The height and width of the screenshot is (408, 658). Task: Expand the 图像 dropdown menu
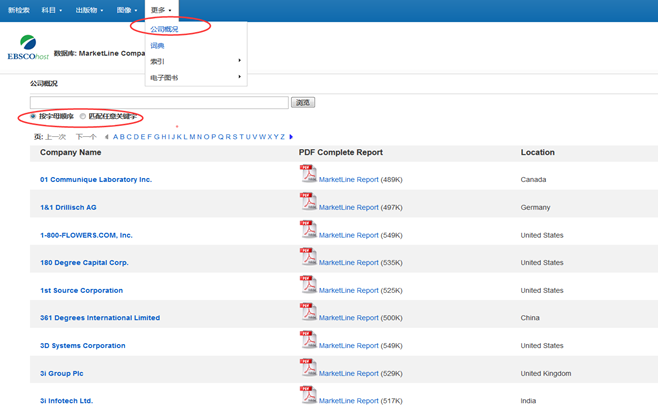127,10
